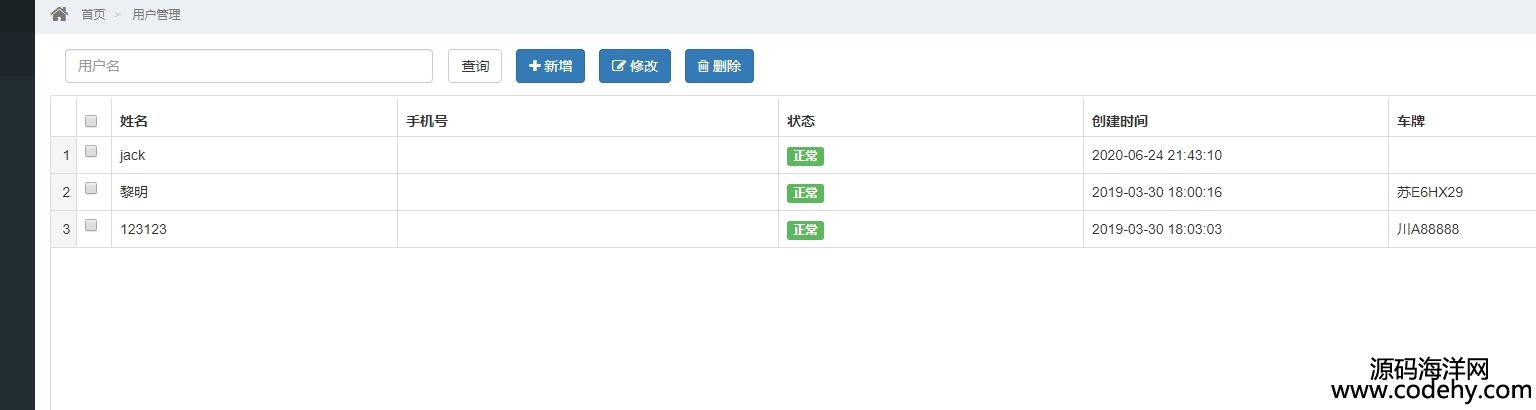This screenshot has width=1536, height=410.
Task: Click the 删除 (delete) button
Action: click(x=719, y=66)
